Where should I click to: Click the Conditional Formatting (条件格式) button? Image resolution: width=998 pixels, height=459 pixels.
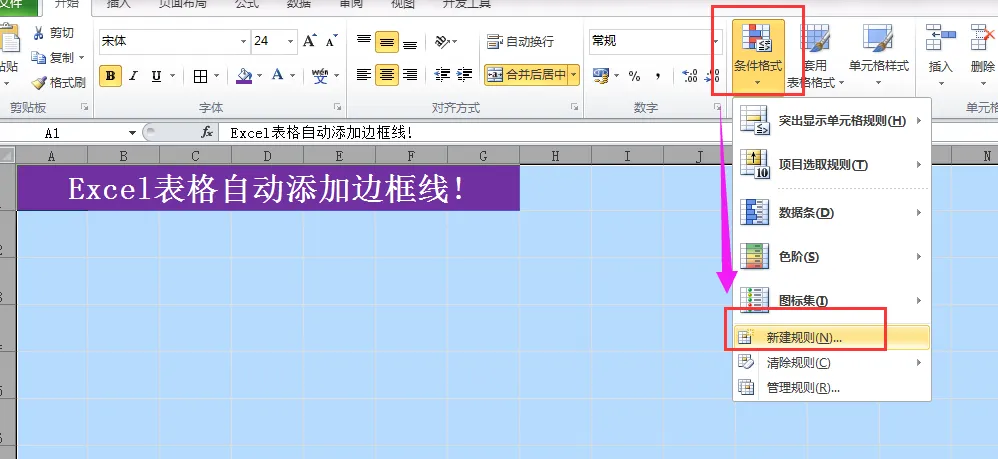[757, 56]
